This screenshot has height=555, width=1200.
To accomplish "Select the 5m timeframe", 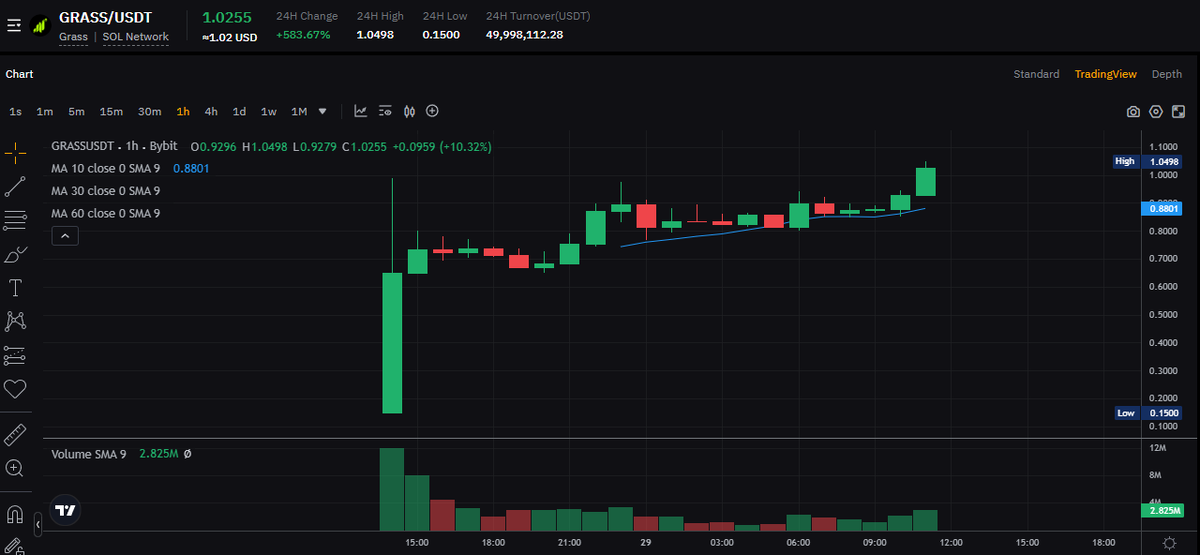I will tap(77, 111).
